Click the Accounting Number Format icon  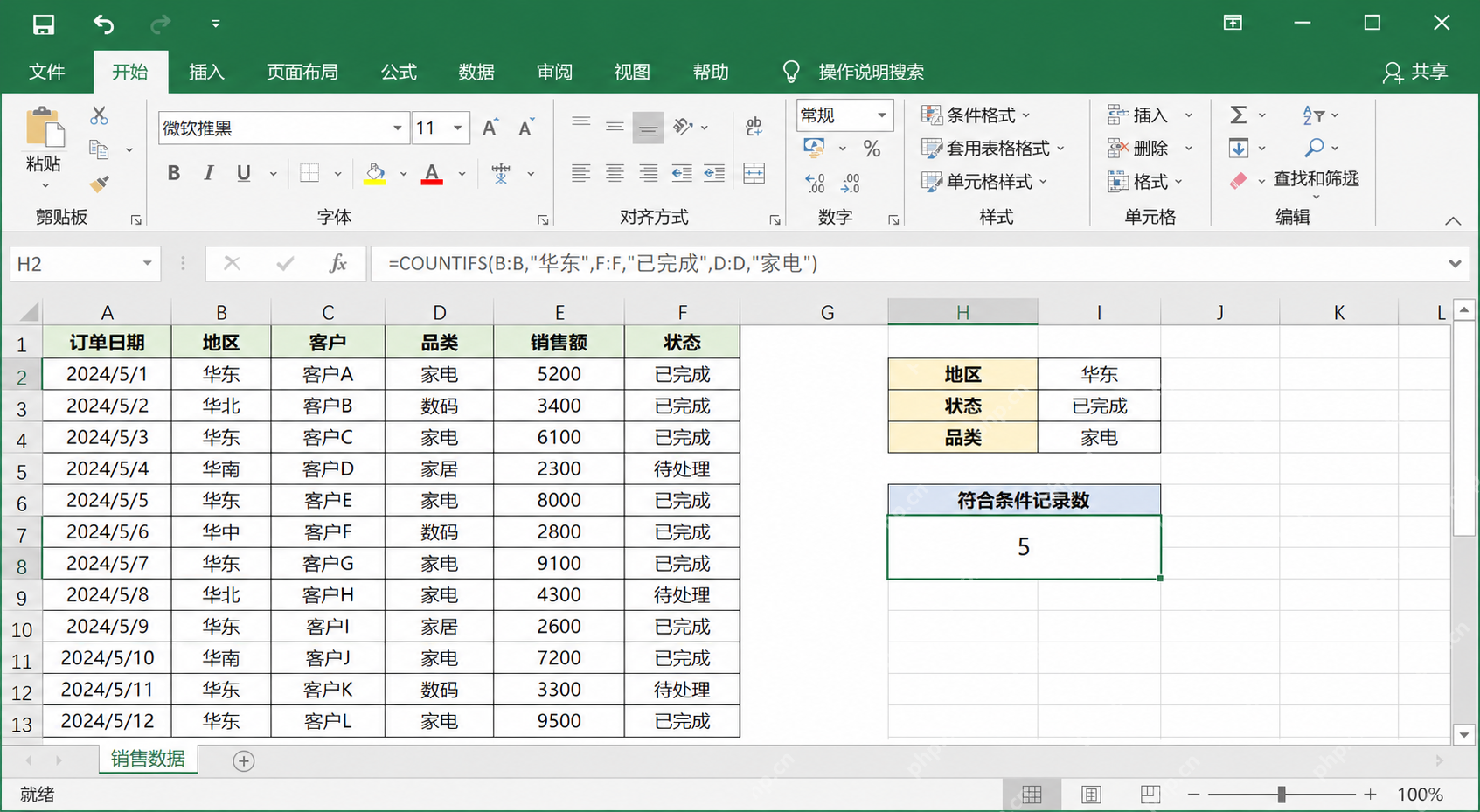pos(815,149)
